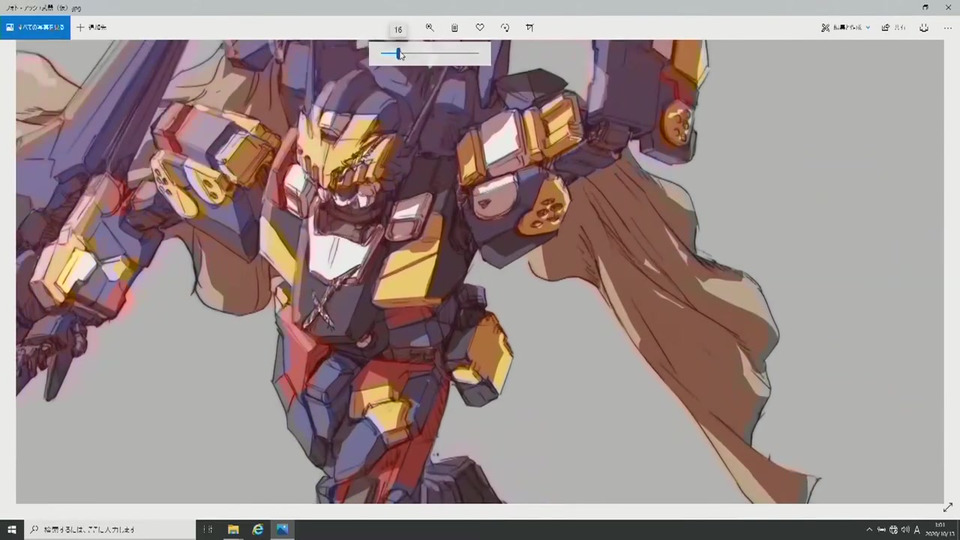Screen dimensions: 960x540
Task: Add the photo to favorites with the heart
Action: click(480, 28)
